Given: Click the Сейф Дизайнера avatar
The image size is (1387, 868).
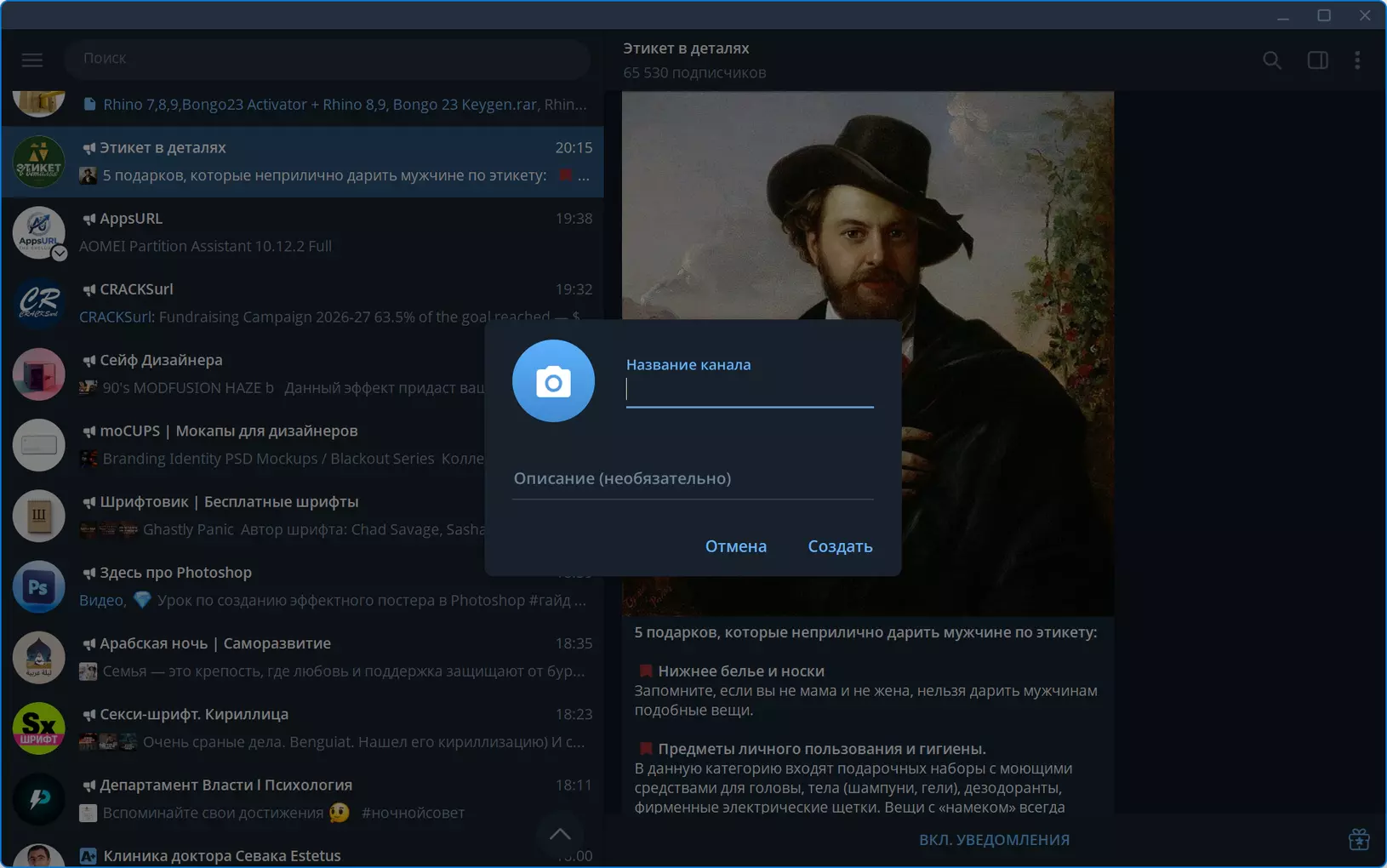Looking at the screenshot, I should (38, 374).
